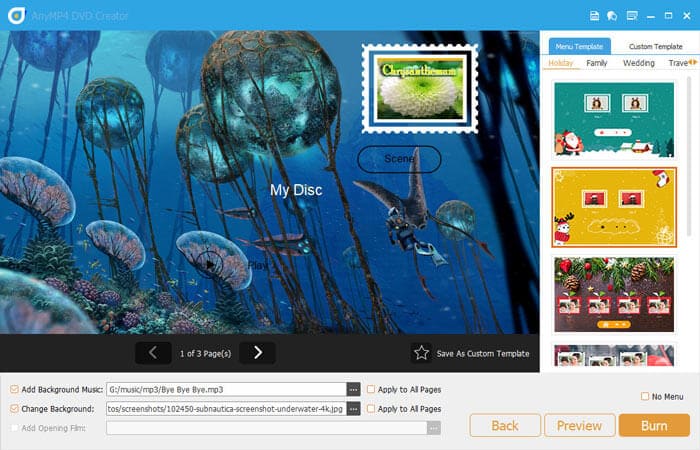Uncheck Add Background Music checkbox
Screen dimensions: 700x450
pos(13,389)
